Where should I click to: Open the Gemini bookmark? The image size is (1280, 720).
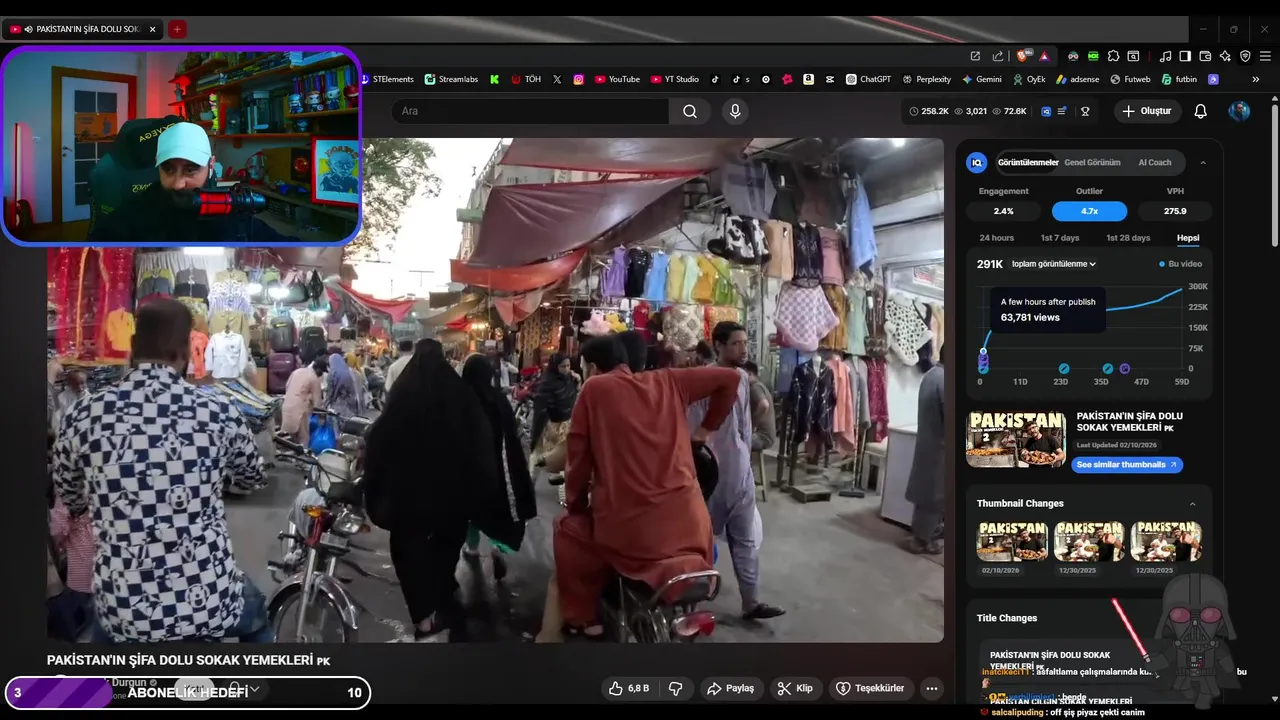pos(982,79)
